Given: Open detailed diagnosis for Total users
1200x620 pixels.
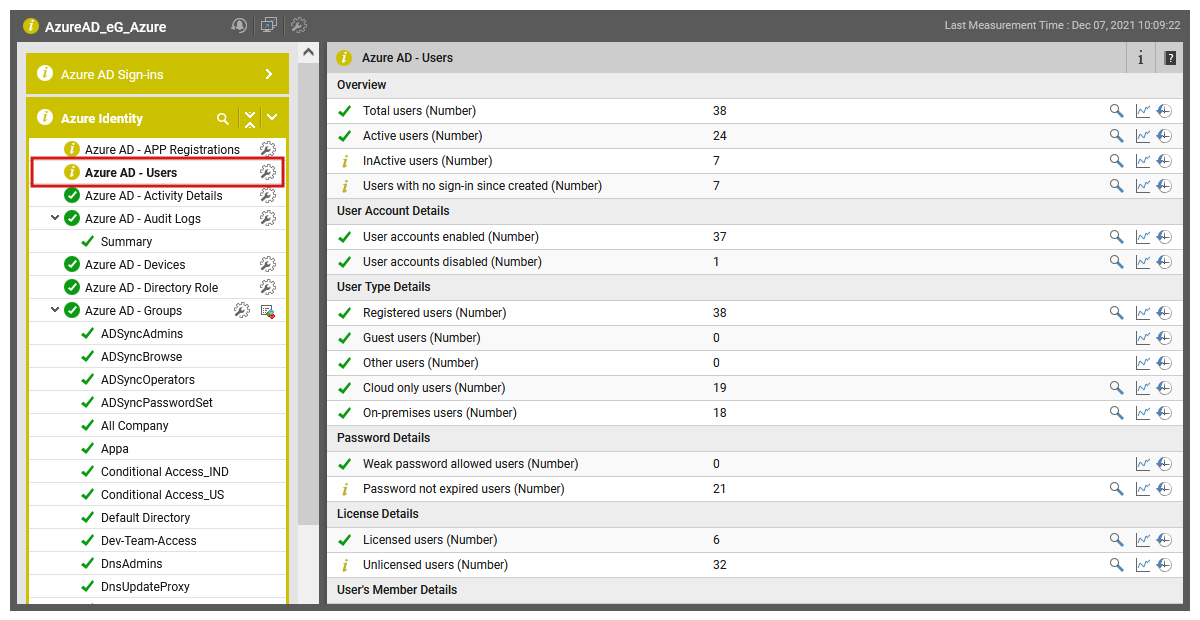Looking at the screenshot, I should pos(1117,111).
